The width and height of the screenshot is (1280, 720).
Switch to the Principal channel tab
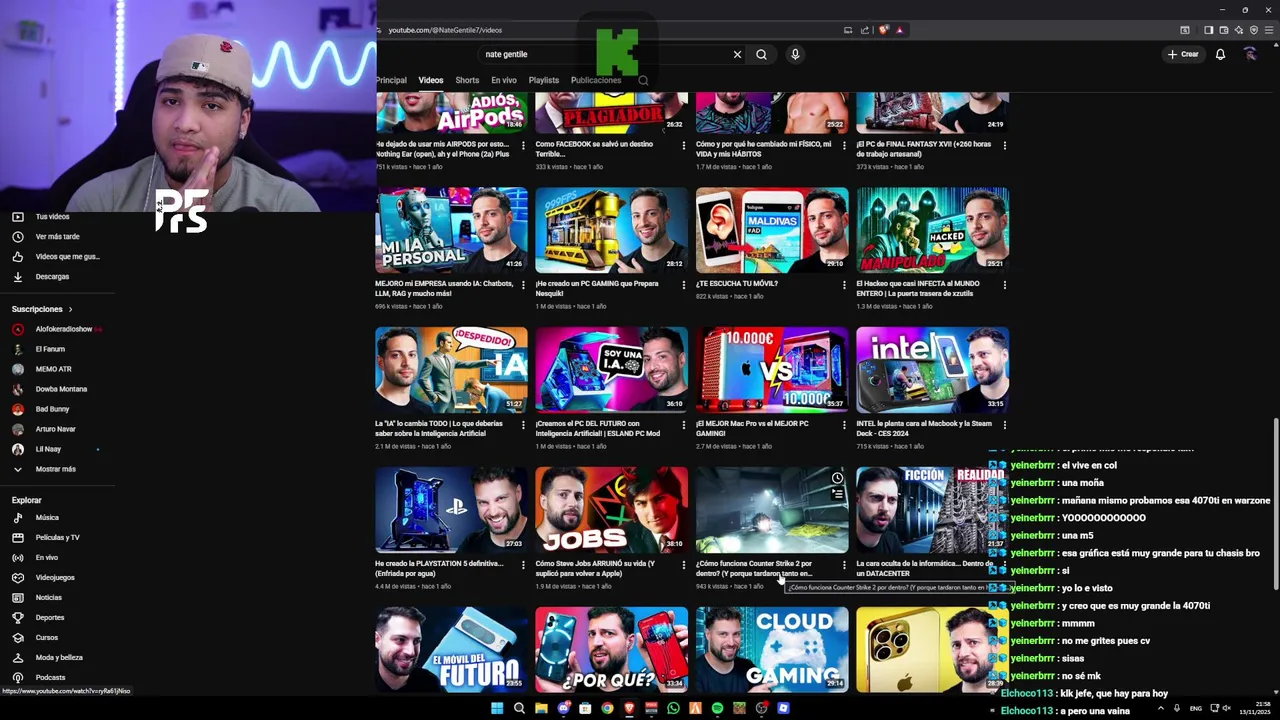click(391, 80)
